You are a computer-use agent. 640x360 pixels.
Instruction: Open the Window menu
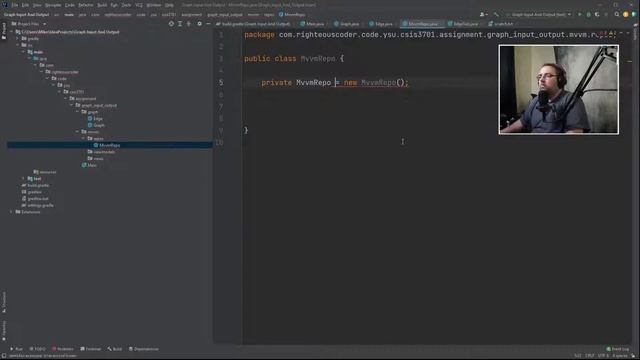coord(154,5)
